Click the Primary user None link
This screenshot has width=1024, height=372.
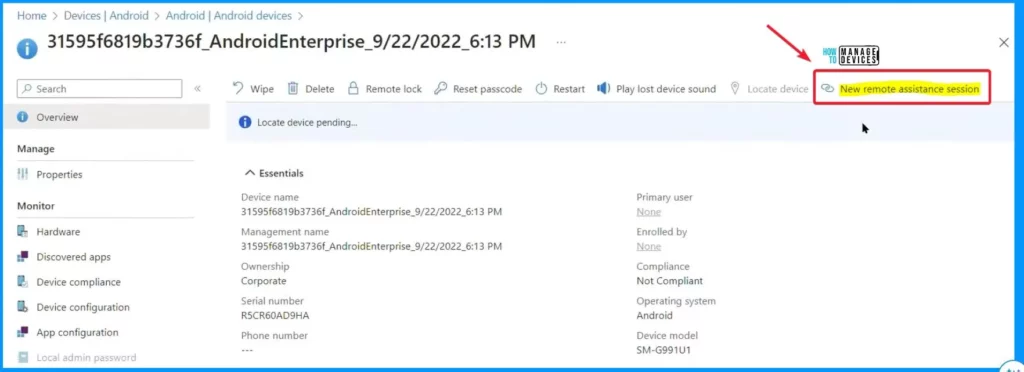pyautogui.click(x=648, y=211)
